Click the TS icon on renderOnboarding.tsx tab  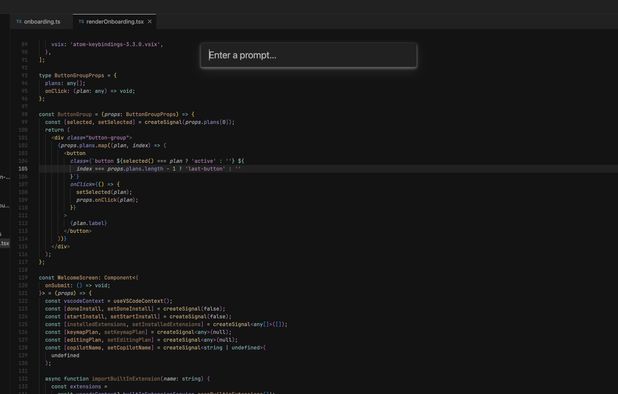click(81, 22)
